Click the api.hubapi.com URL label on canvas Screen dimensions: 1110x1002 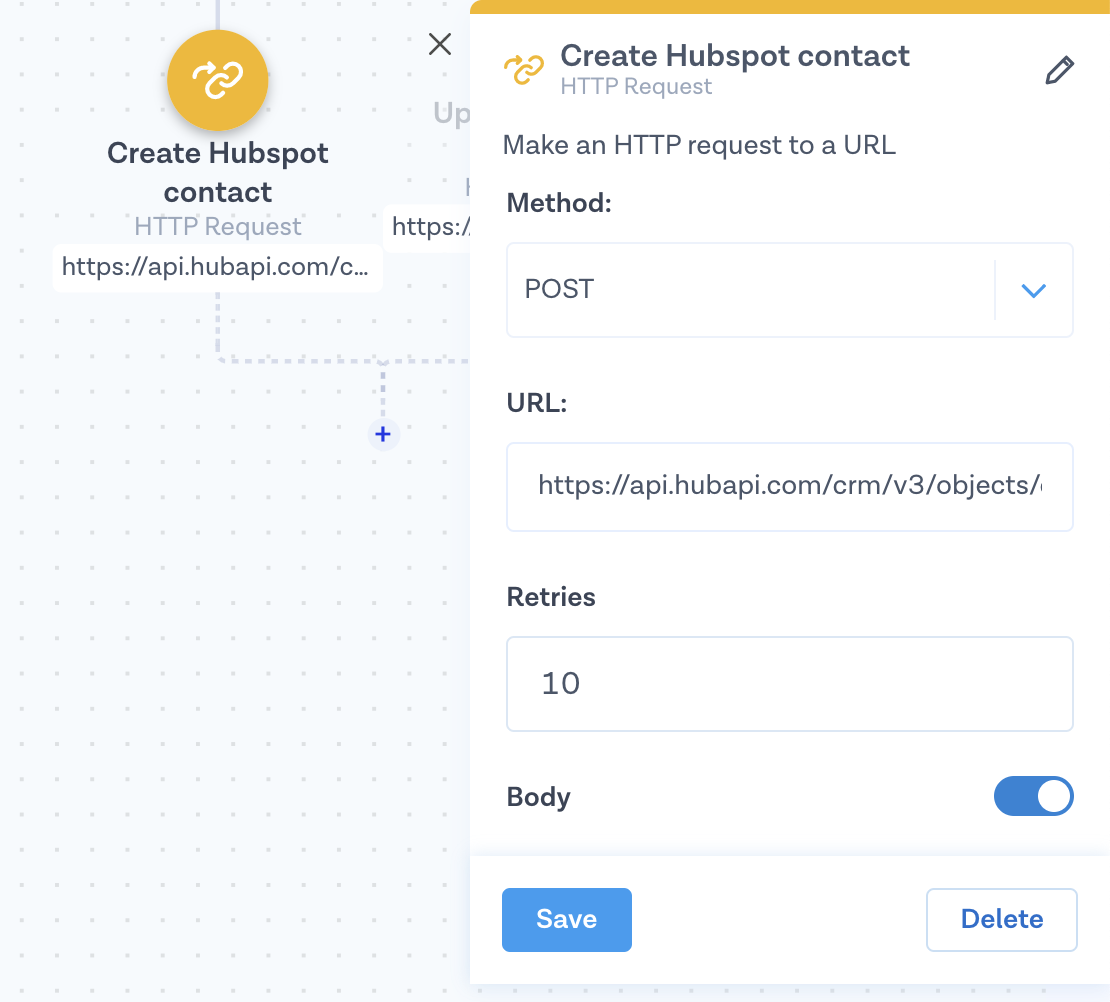point(217,267)
